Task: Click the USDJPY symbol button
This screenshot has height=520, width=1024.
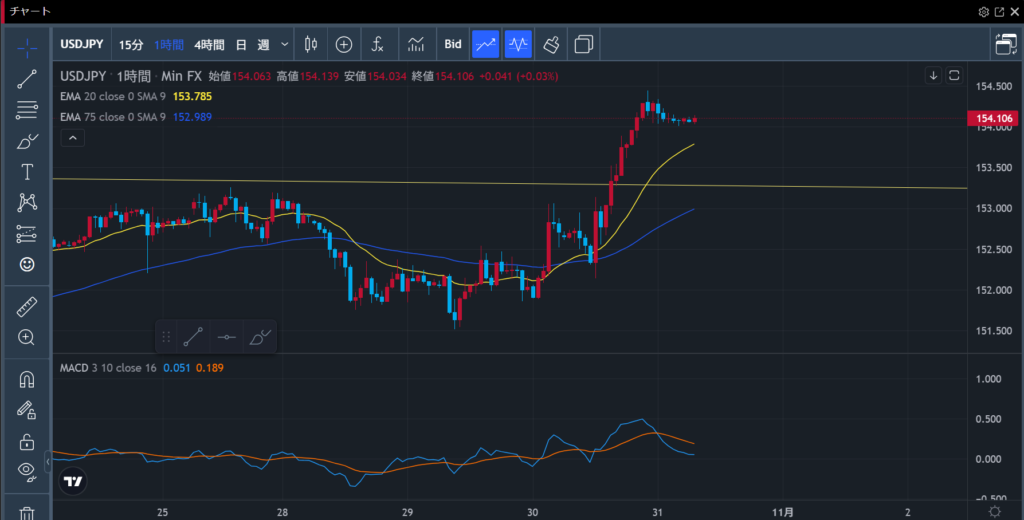Action: click(x=82, y=44)
